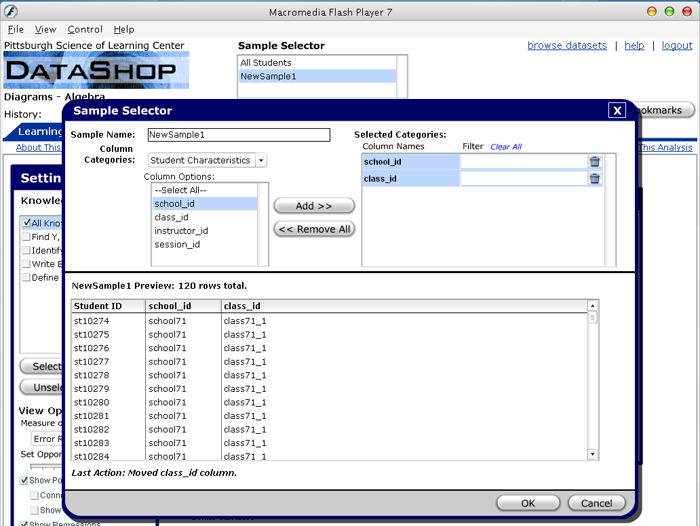
Task: Click the DataShop logo
Action: [x=96, y=71]
